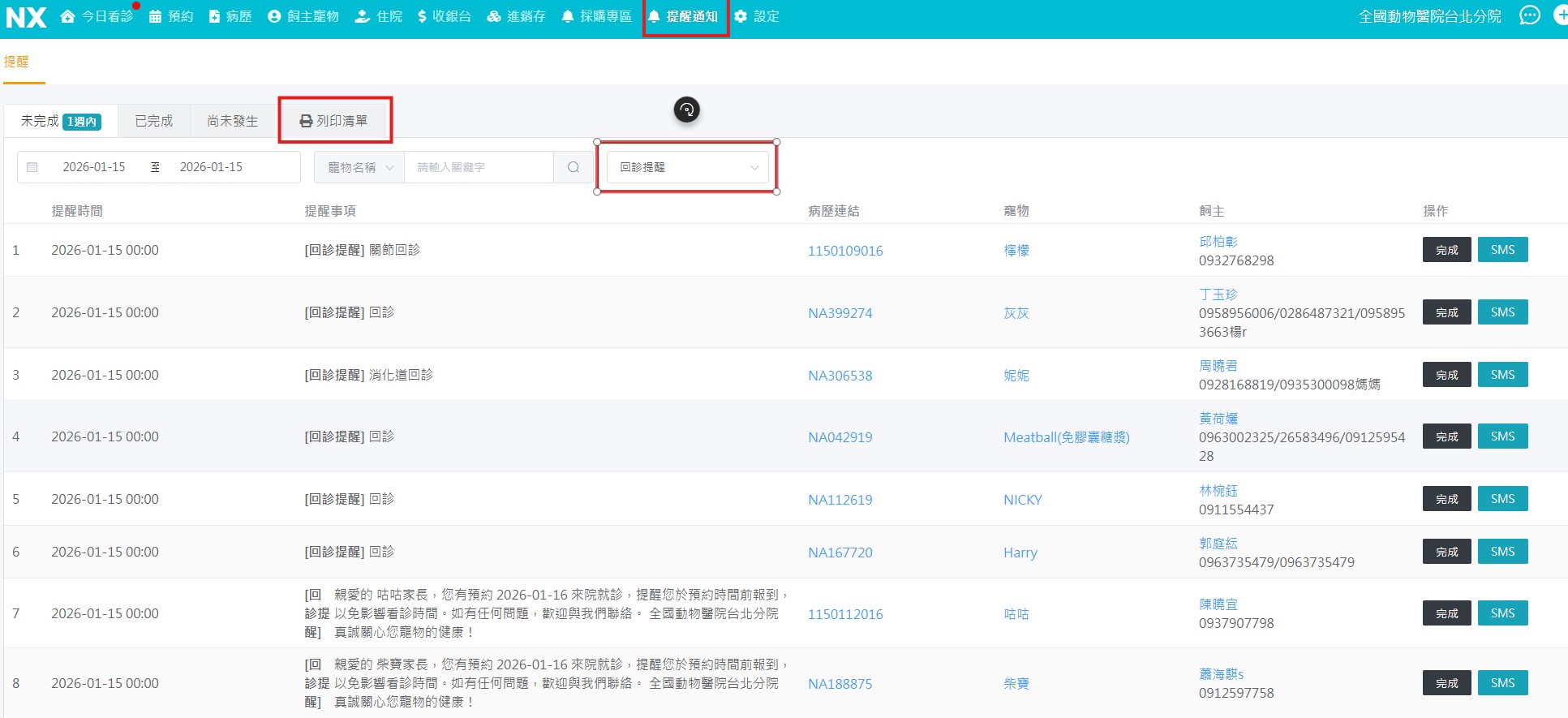Switch to the 已完成 tab
Screen dimensions: 1568x718
pos(153,121)
